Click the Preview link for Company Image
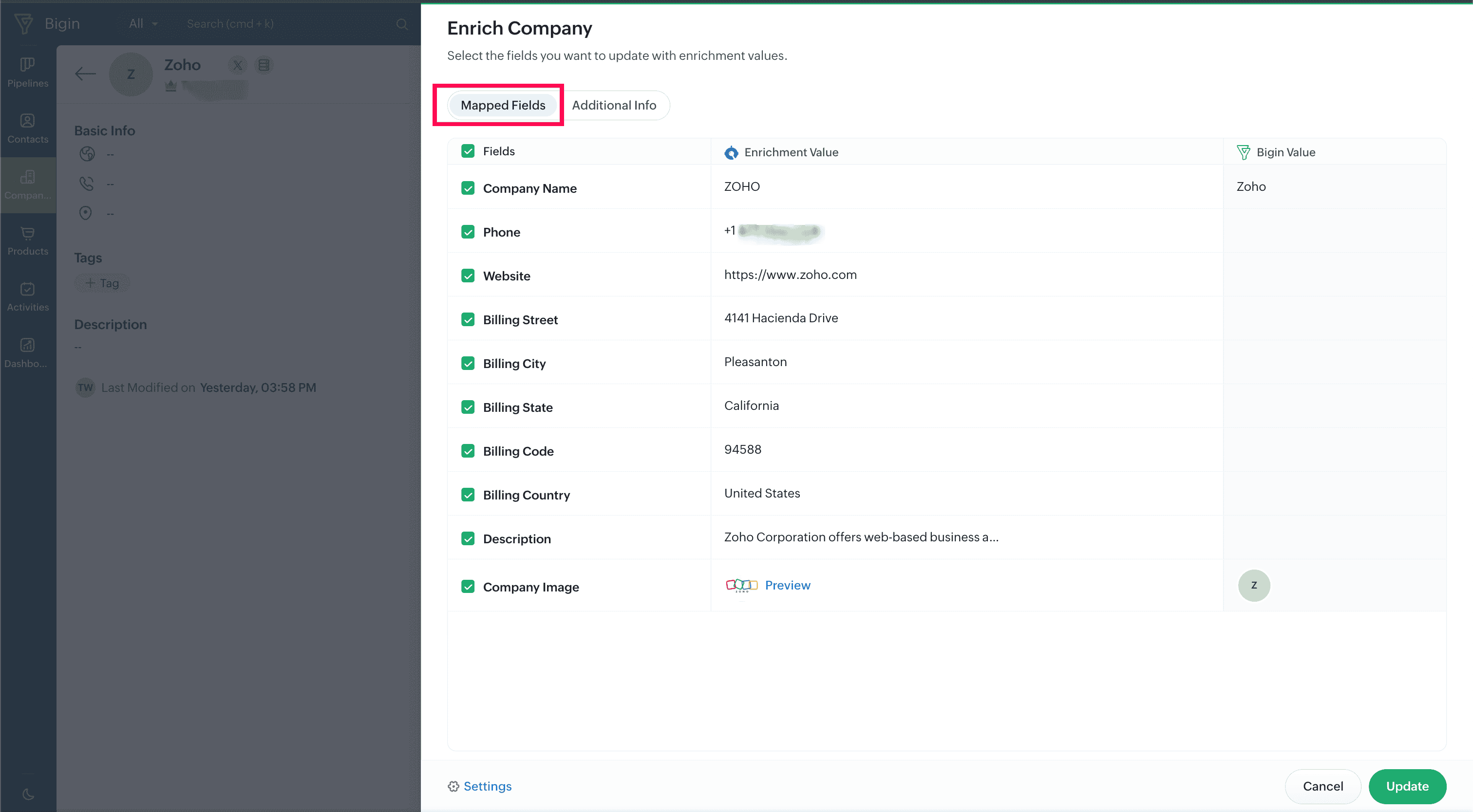The height and width of the screenshot is (812, 1473). (x=787, y=585)
